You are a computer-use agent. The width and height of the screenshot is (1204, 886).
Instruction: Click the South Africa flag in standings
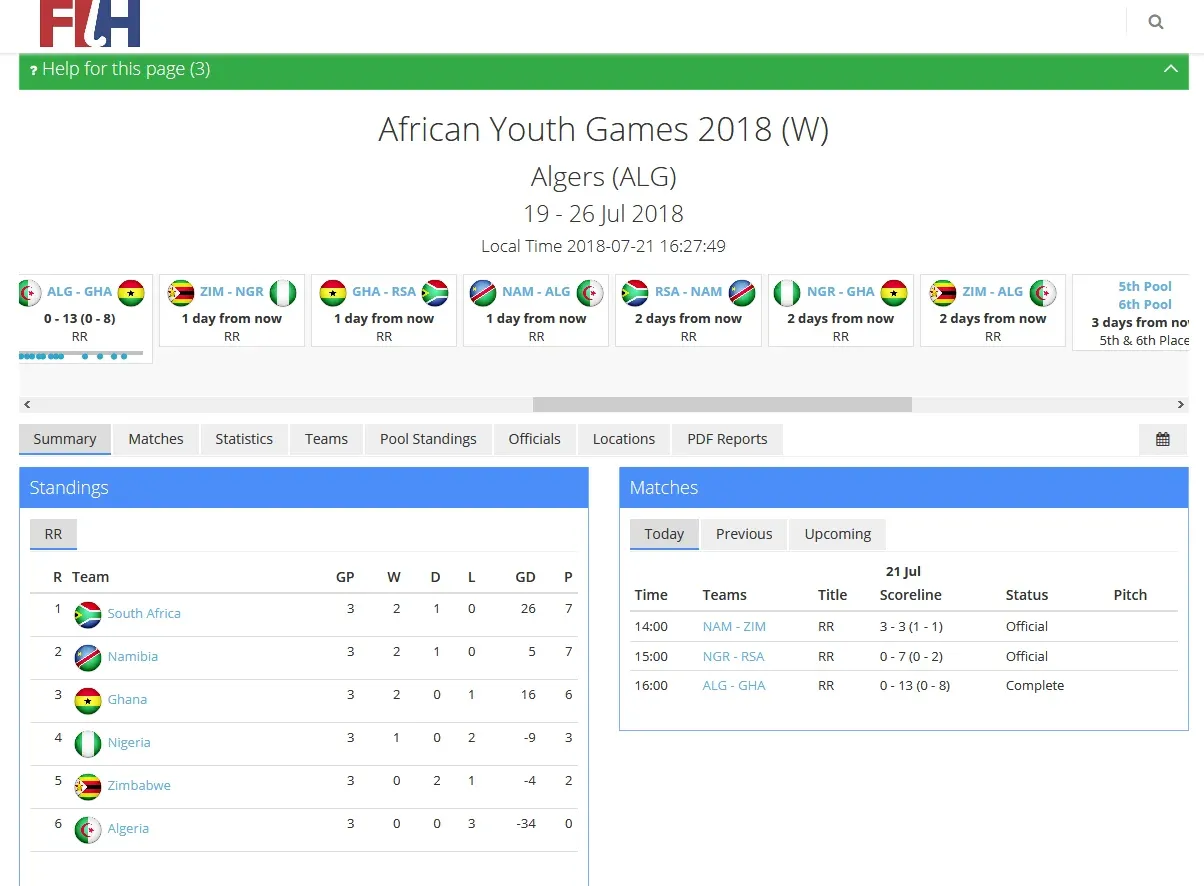88,614
